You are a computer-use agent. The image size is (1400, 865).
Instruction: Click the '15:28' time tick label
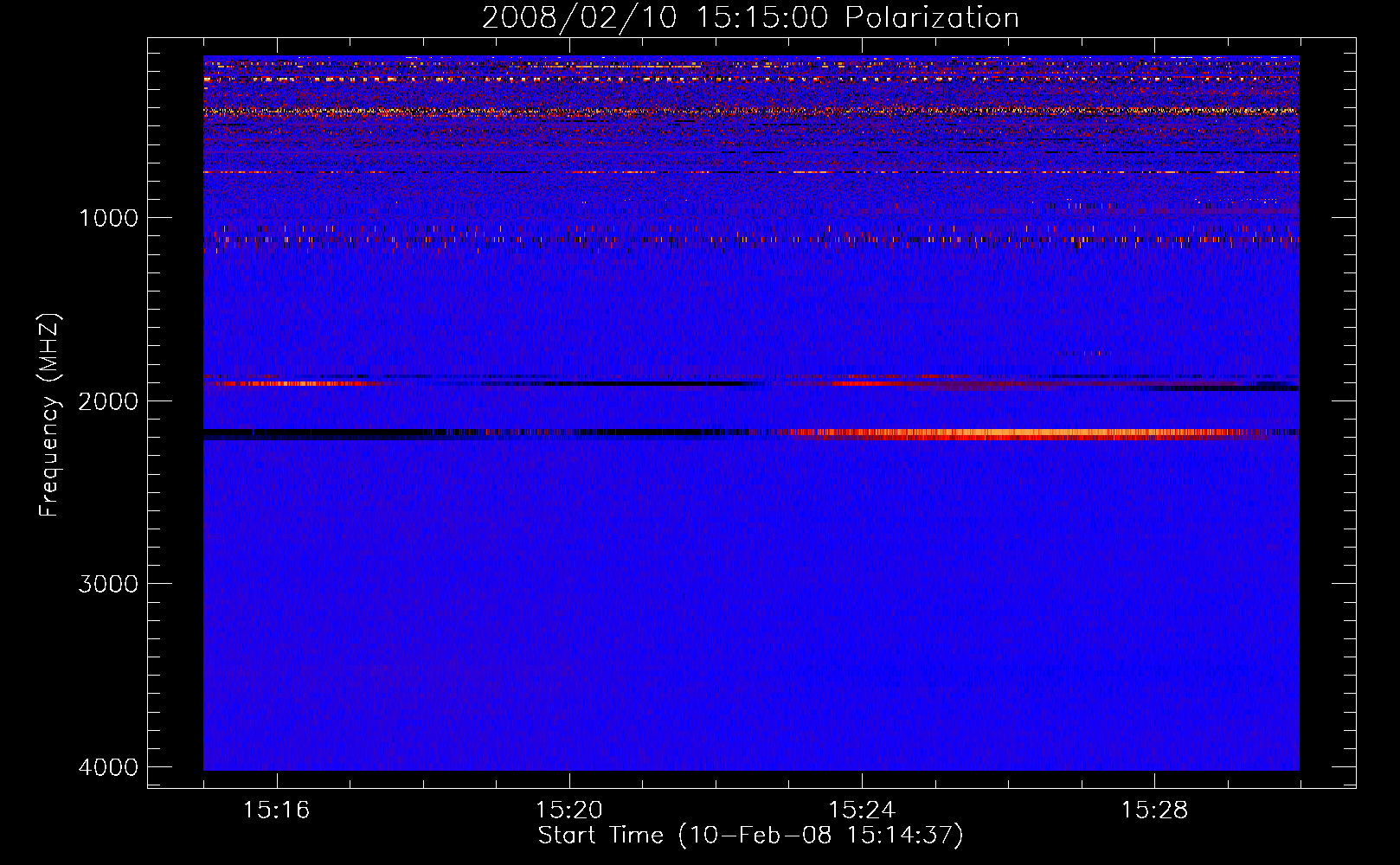tap(1155, 811)
